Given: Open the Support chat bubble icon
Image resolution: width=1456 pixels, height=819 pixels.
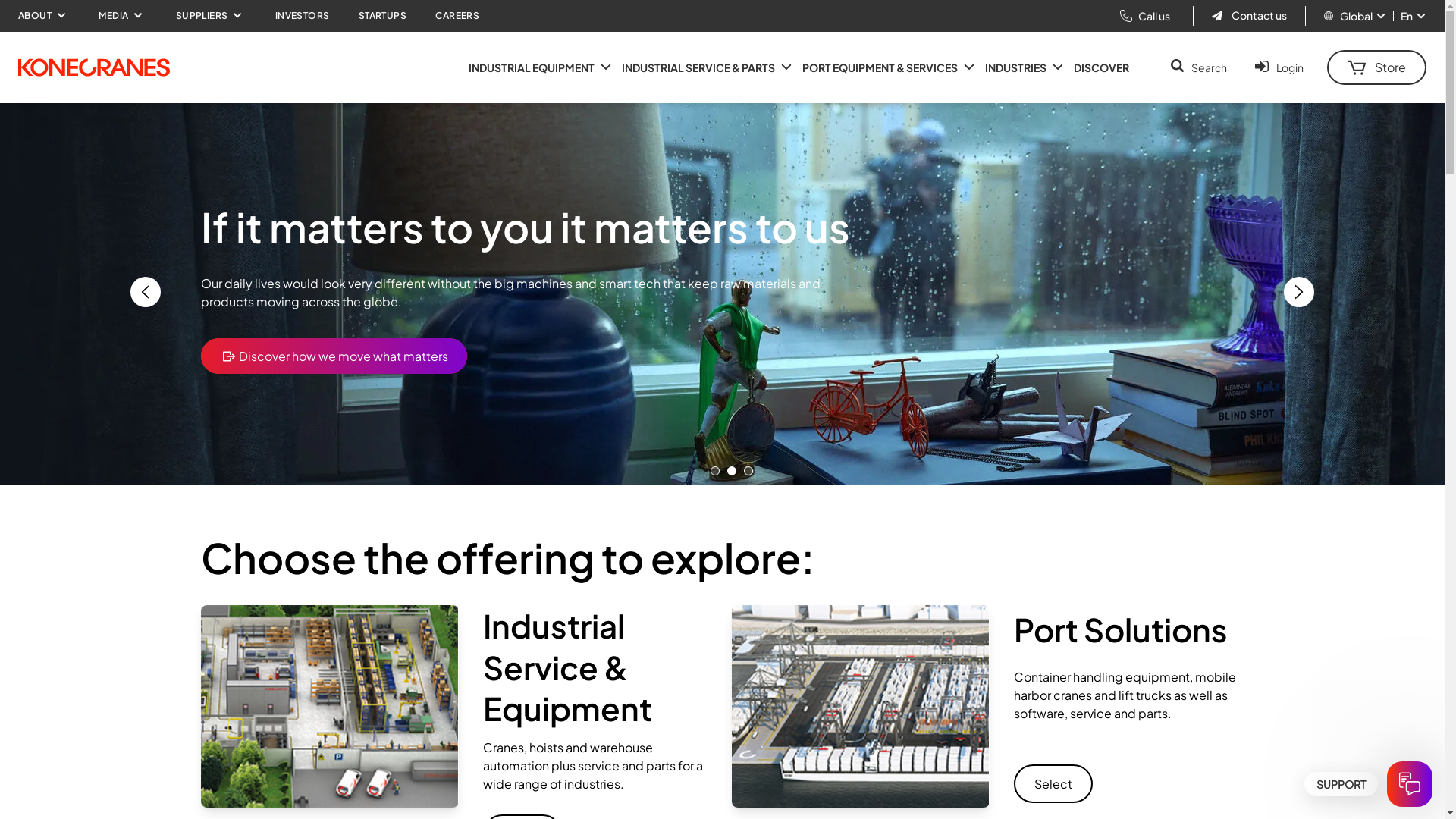Looking at the screenshot, I should 1409,784.
